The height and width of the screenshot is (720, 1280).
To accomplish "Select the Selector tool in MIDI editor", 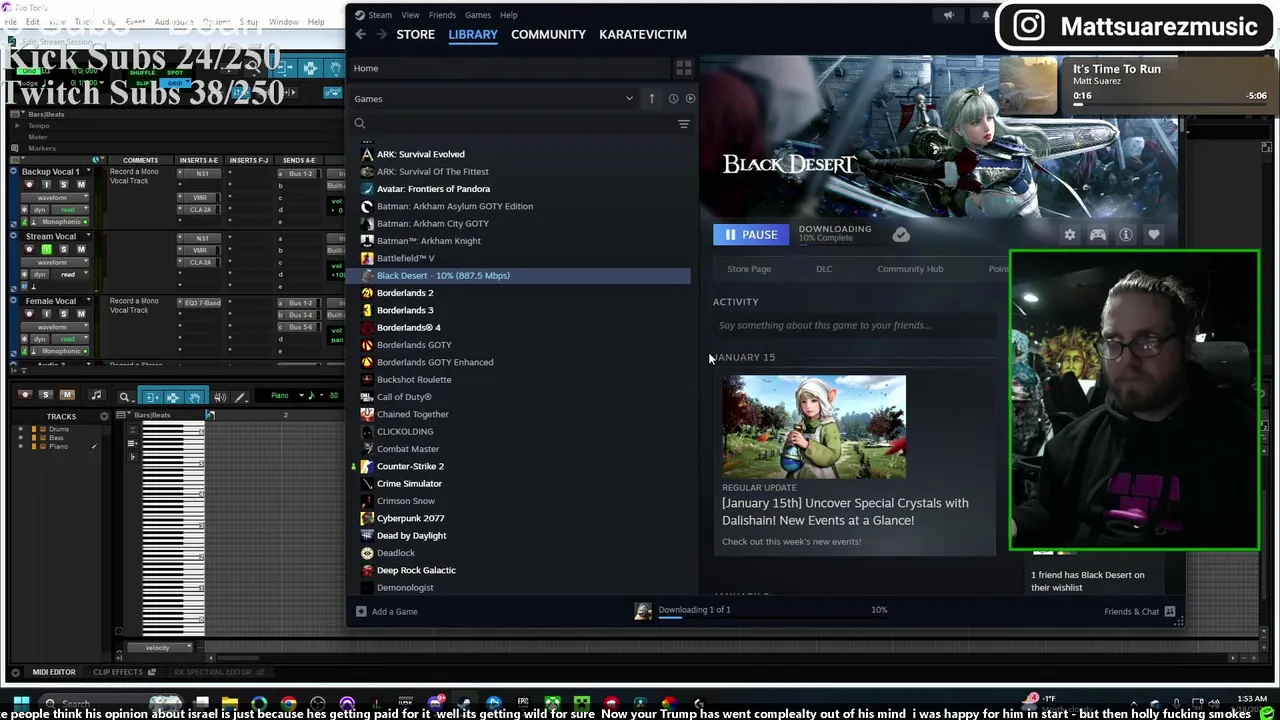I will (x=173, y=397).
